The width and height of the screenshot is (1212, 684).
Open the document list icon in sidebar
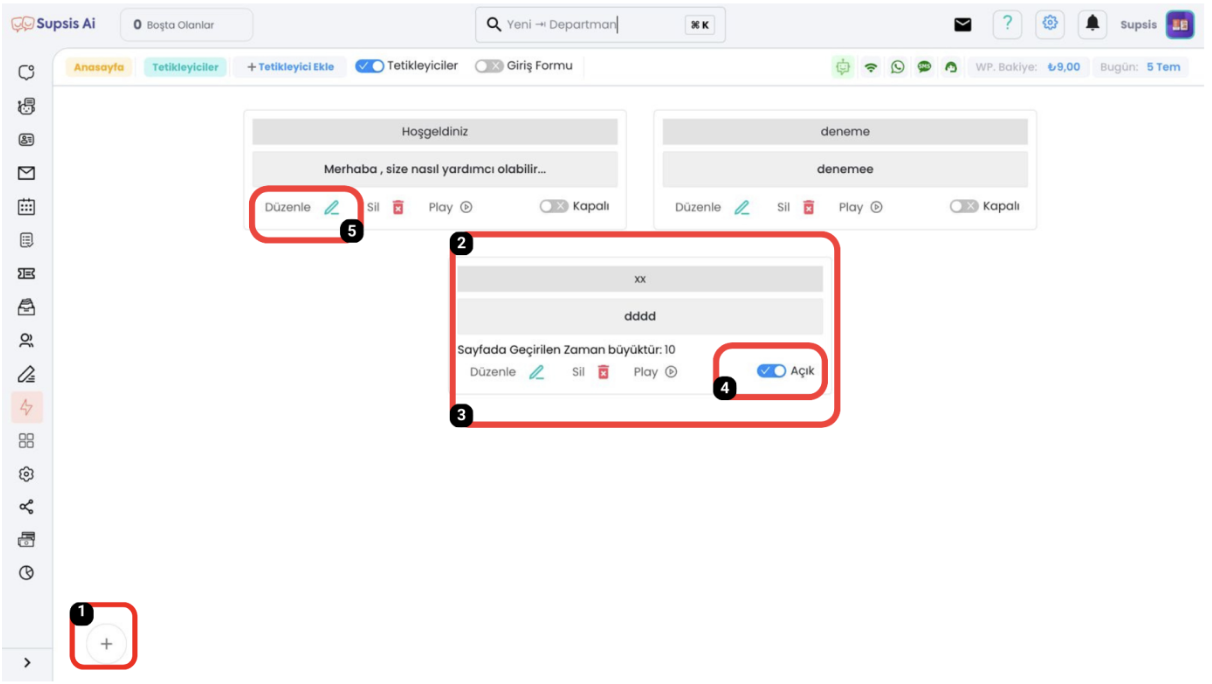tap(27, 240)
